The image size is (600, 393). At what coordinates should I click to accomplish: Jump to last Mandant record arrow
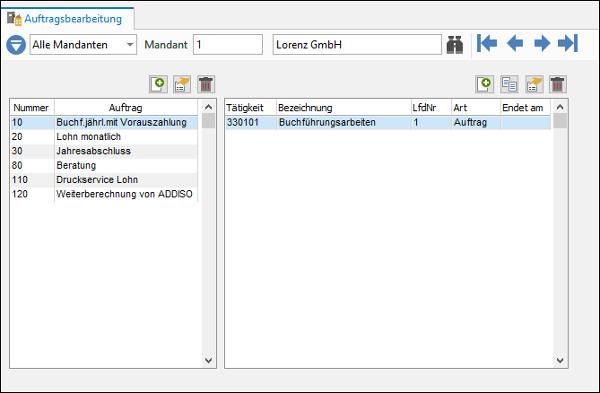point(568,43)
